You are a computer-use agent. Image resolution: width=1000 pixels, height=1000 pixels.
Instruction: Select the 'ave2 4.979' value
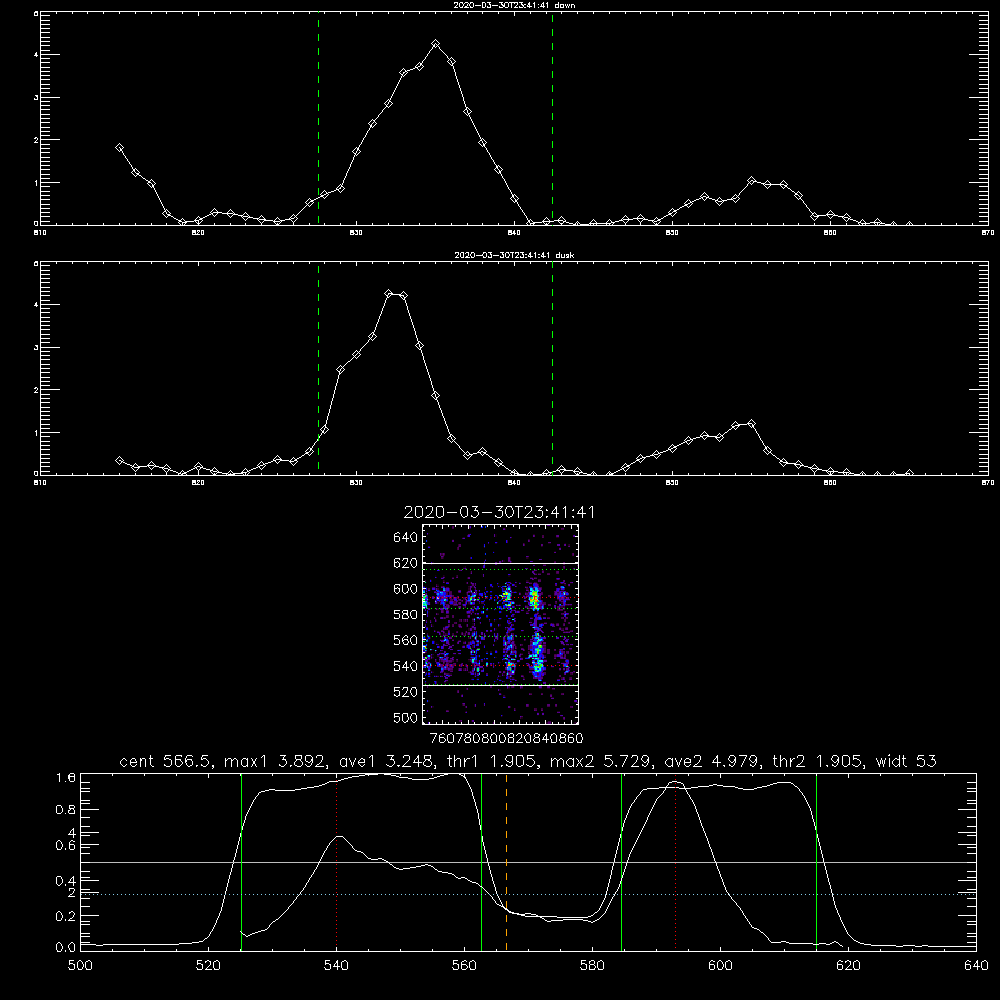point(712,761)
